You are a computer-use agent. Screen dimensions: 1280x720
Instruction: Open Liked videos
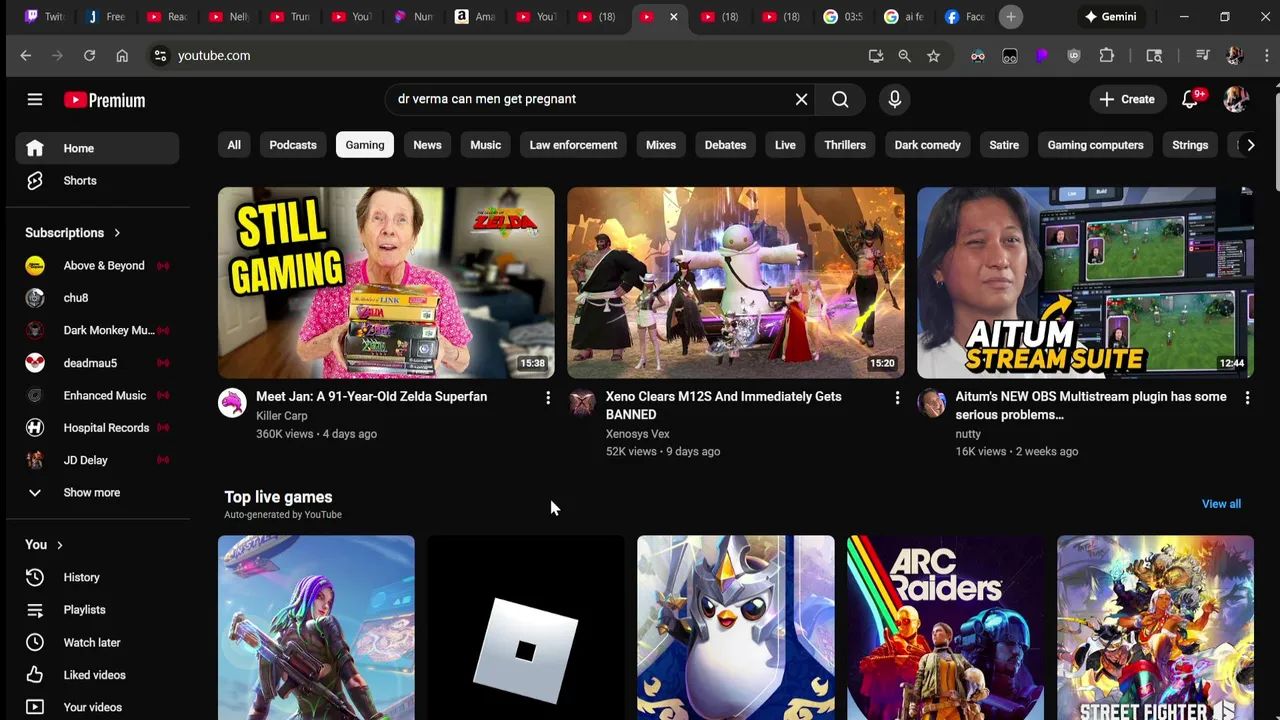click(x=98, y=675)
